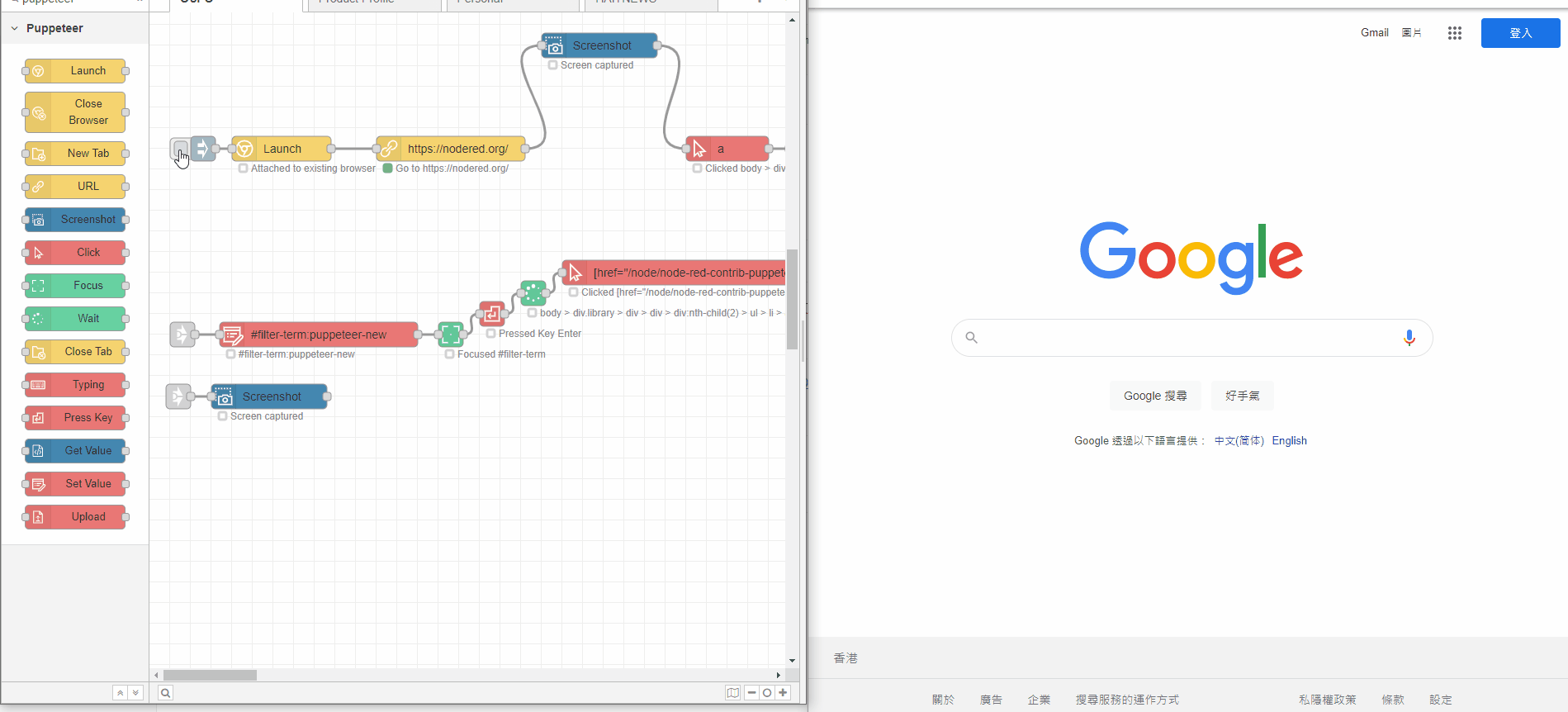This screenshot has height=712, width=1568.
Task: Open Google apps grid
Action: click(x=1455, y=33)
